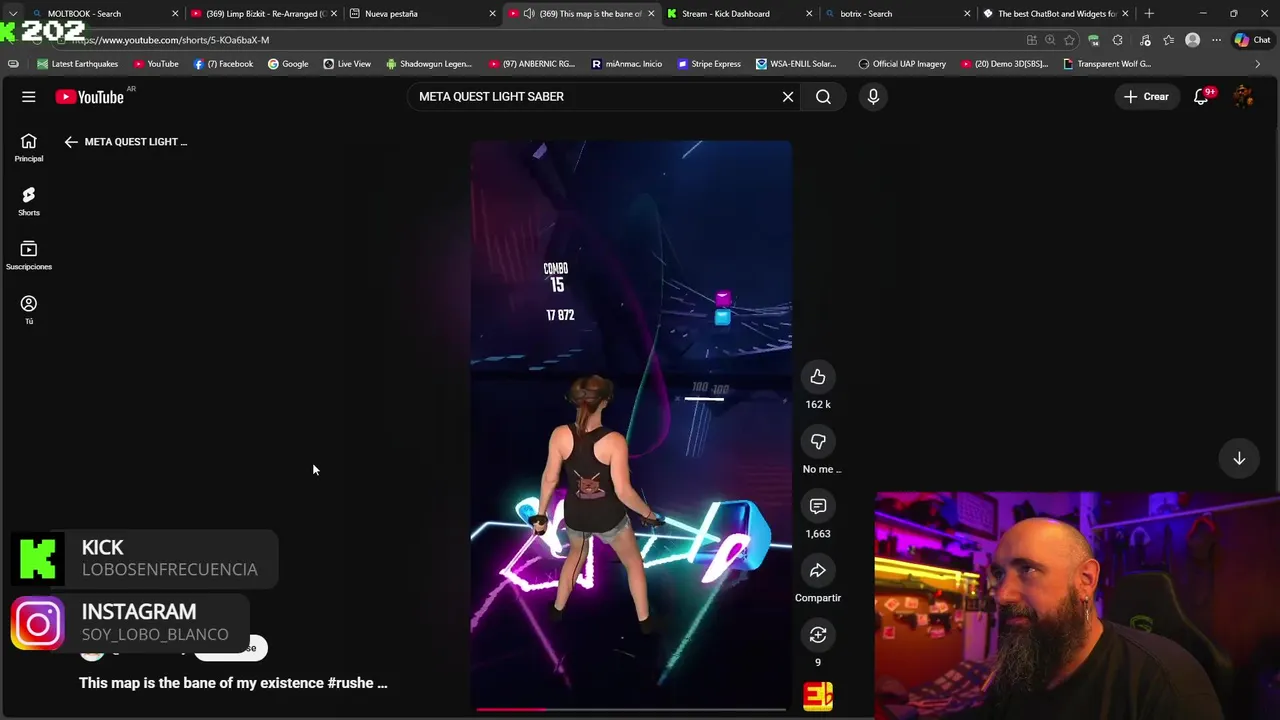Open YouTube notifications bell
Screen dimensions: 1280x720
[x=1201, y=97]
